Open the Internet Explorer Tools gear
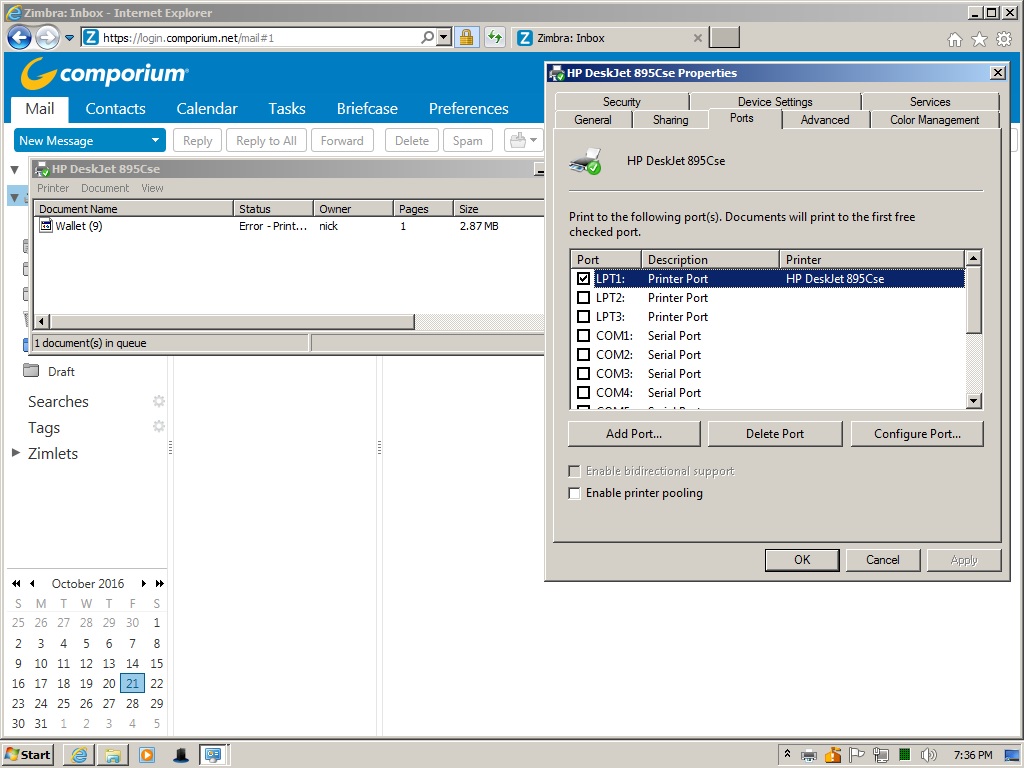 [x=1004, y=40]
